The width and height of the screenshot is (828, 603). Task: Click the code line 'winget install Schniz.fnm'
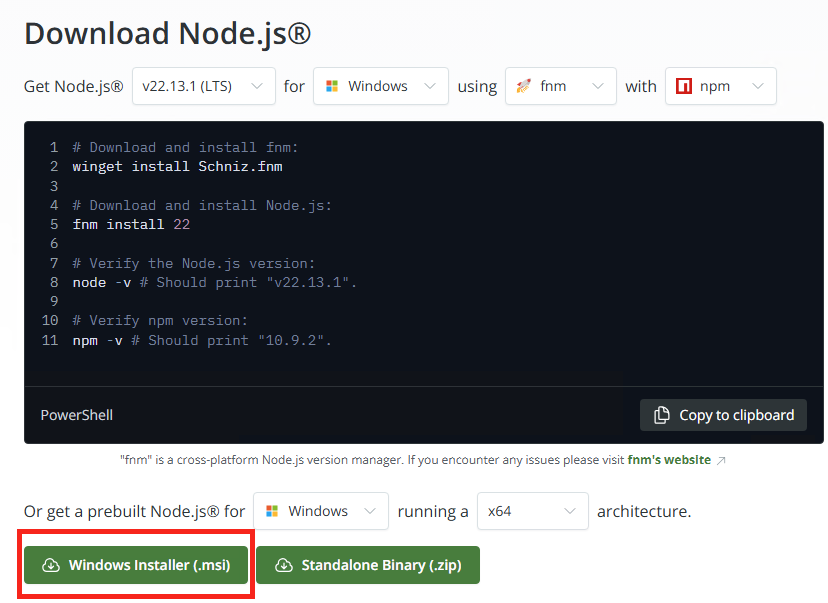pyautogui.click(x=177, y=166)
